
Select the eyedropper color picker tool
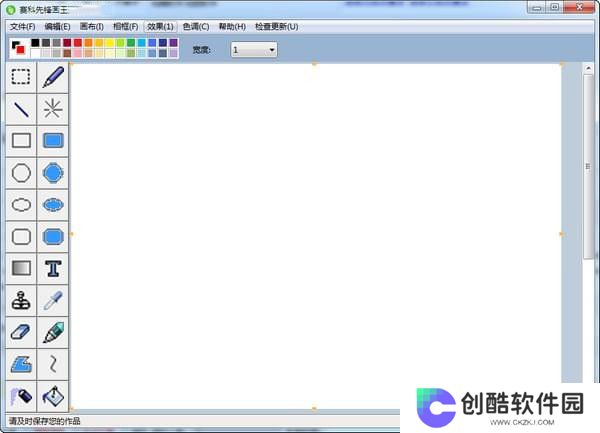[53, 300]
